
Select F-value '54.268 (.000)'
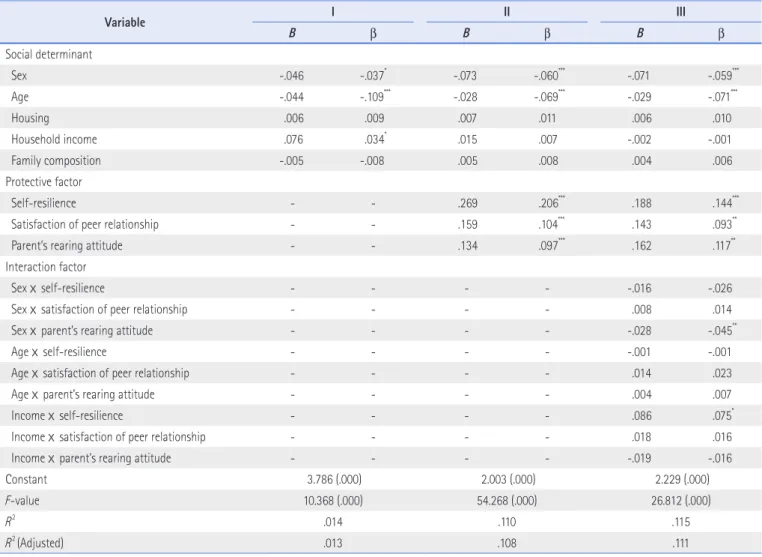coord(507,501)
